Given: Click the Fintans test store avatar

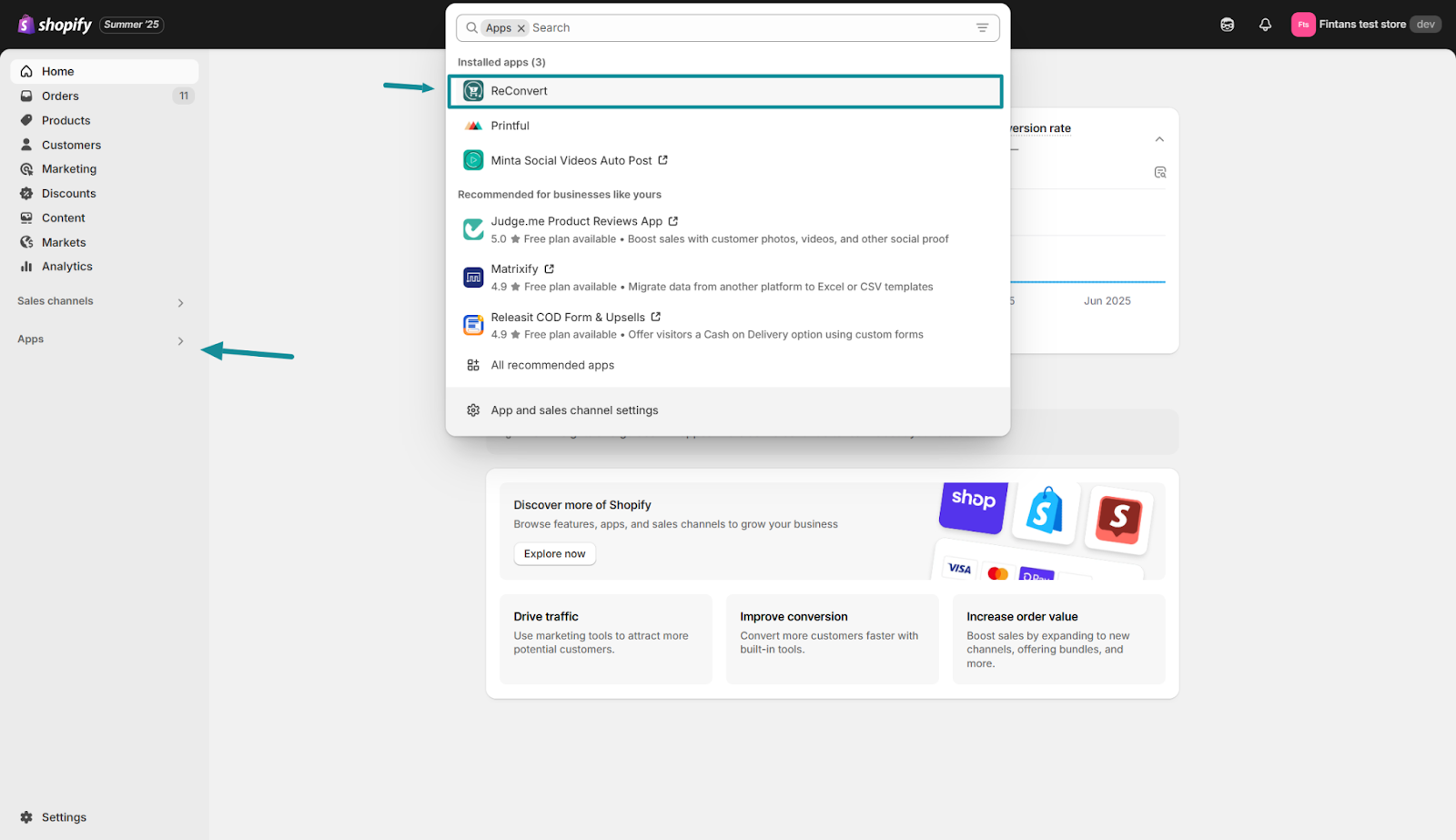Looking at the screenshot, I should 1303,25.
